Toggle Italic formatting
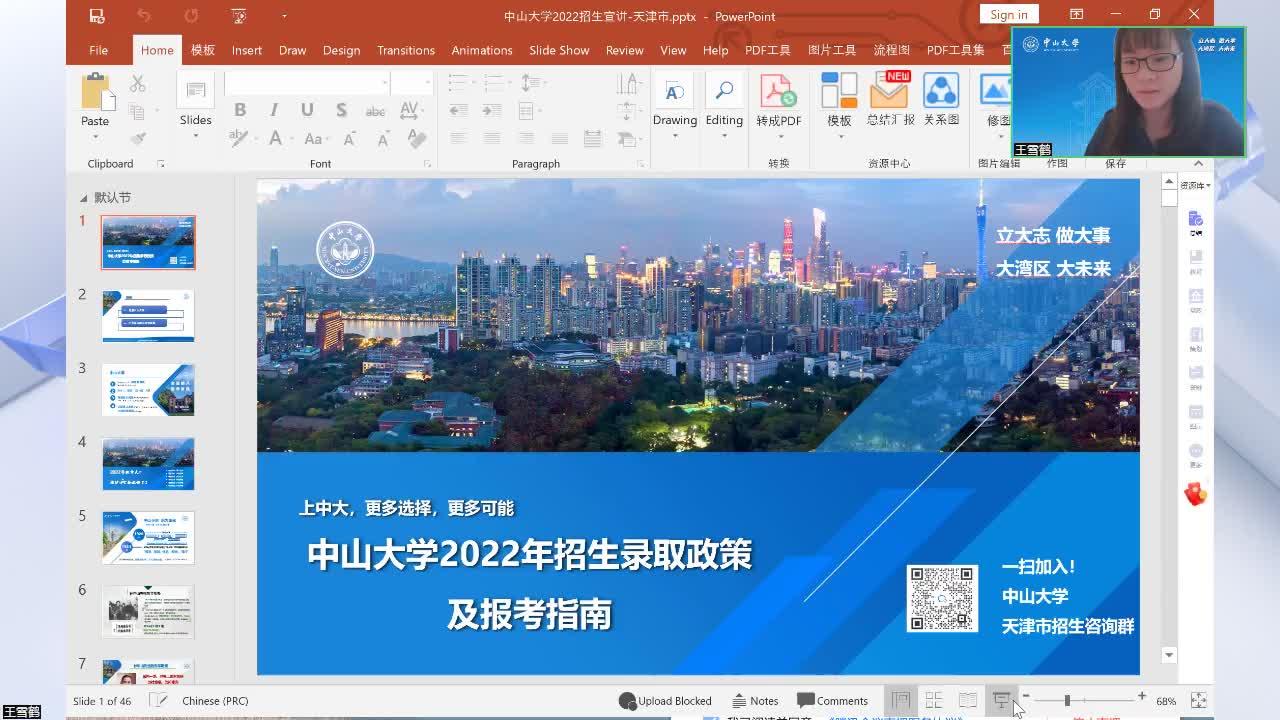The height and width of the screenshot is (720, 1280). tap(273, 110)
